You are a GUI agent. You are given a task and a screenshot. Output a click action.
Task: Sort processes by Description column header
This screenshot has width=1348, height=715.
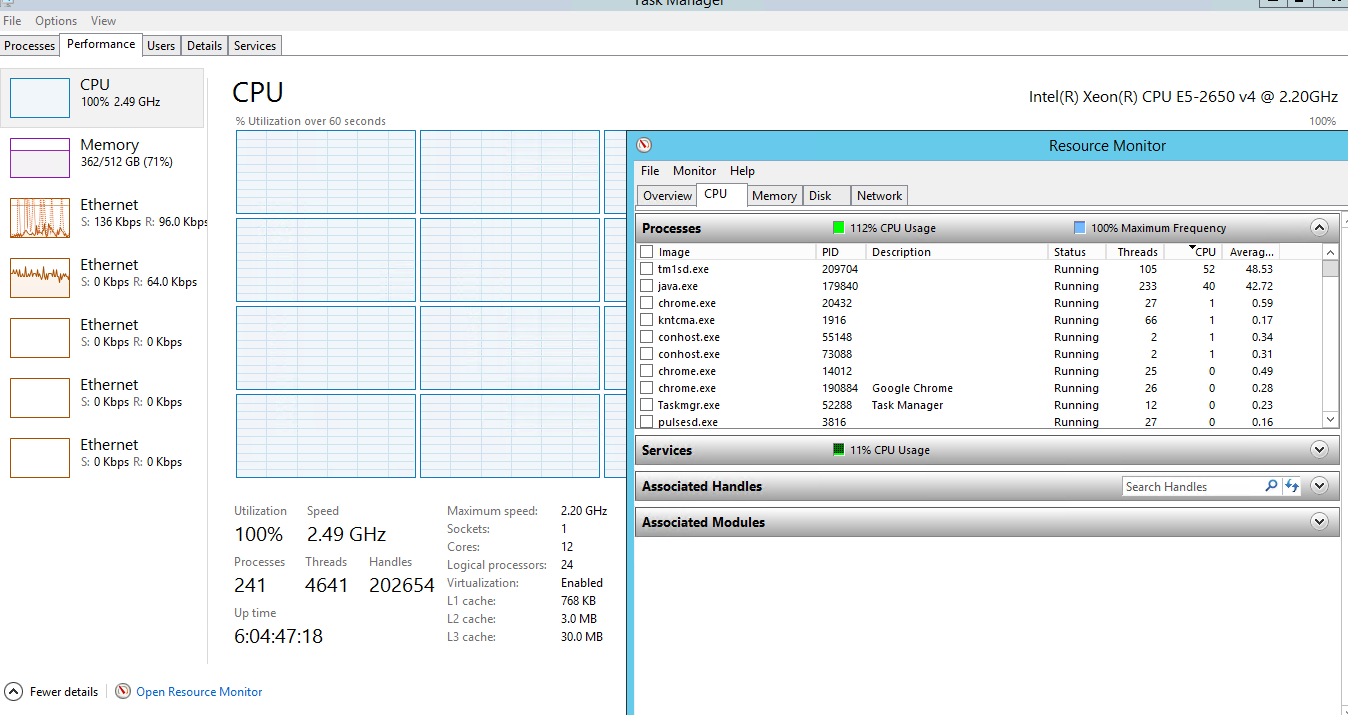(x=958, y=252)
